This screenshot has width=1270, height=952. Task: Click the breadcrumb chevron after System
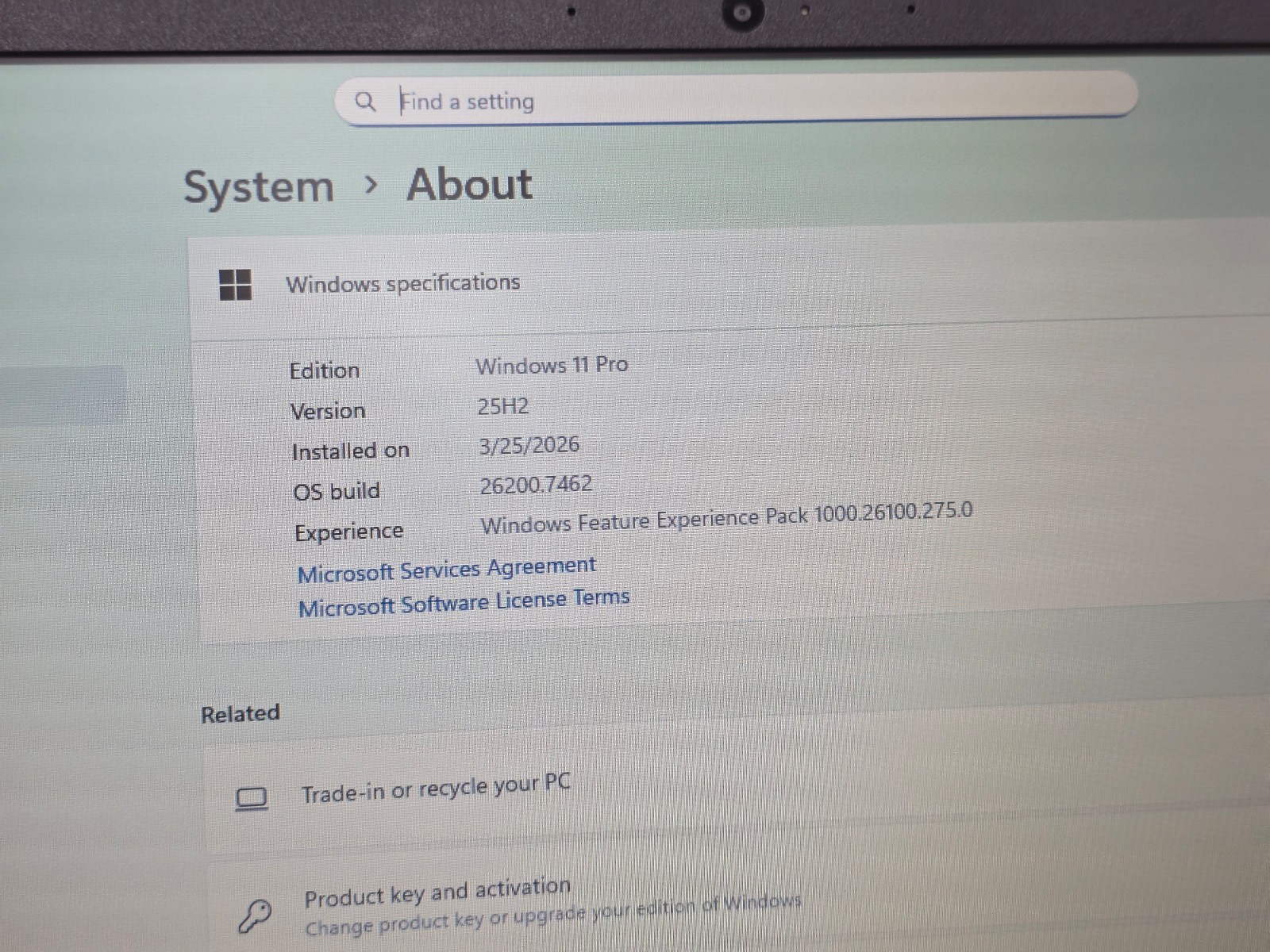(x=370, y=186)
